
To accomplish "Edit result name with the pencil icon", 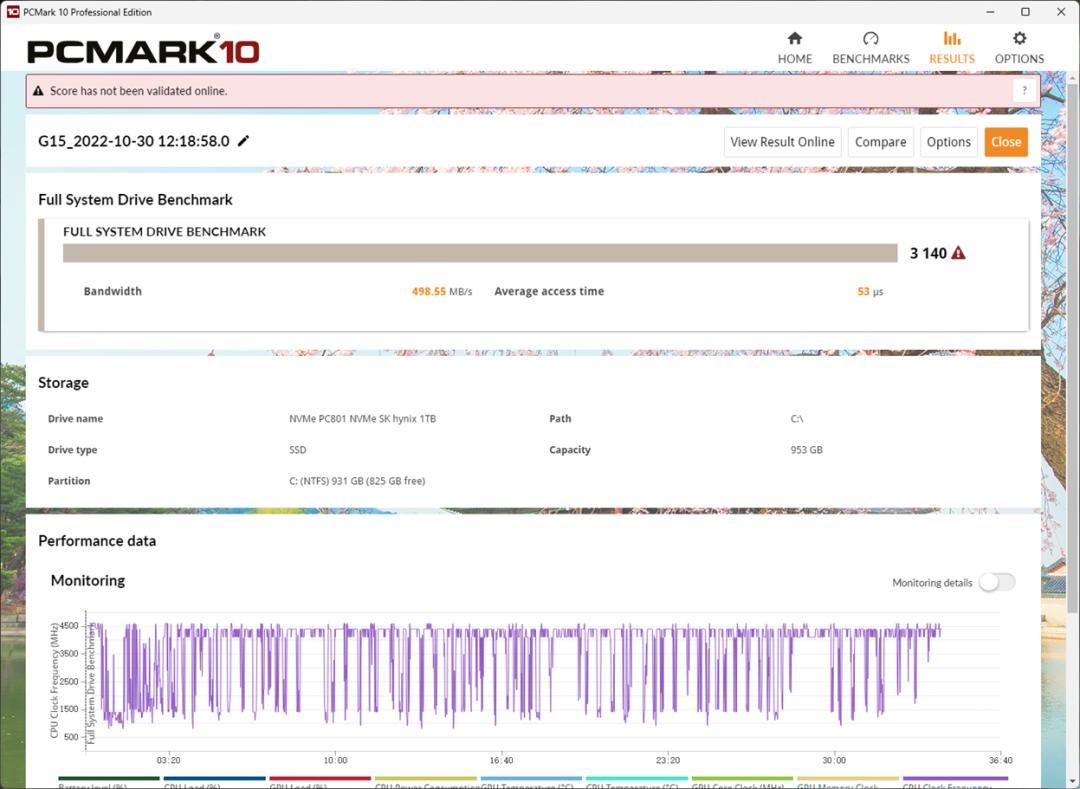I will coord(243,141).
